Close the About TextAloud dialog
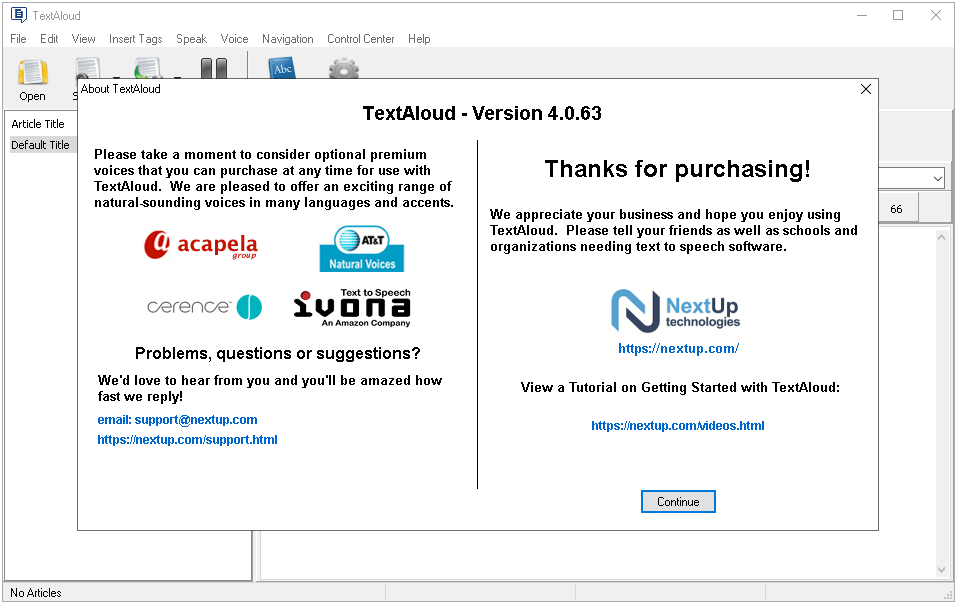 coord(866,89)
